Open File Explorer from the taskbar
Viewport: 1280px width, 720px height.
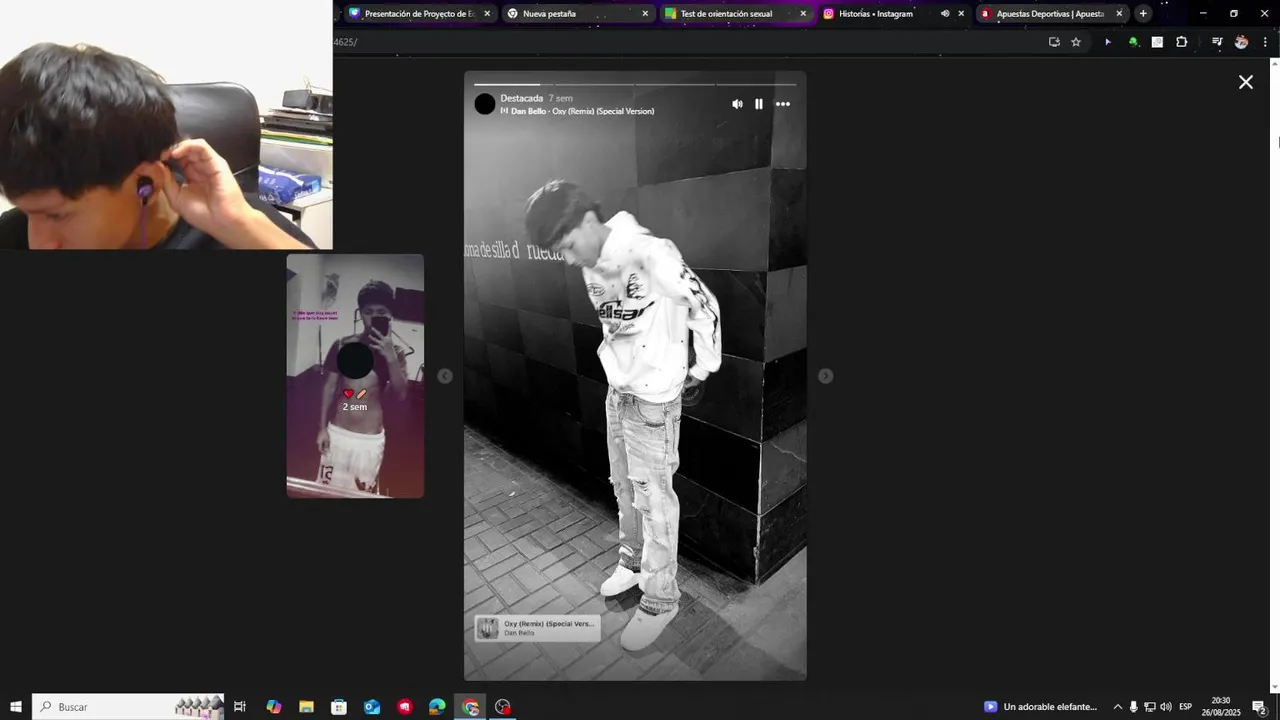pyautogui.click(x=307, y=707)
